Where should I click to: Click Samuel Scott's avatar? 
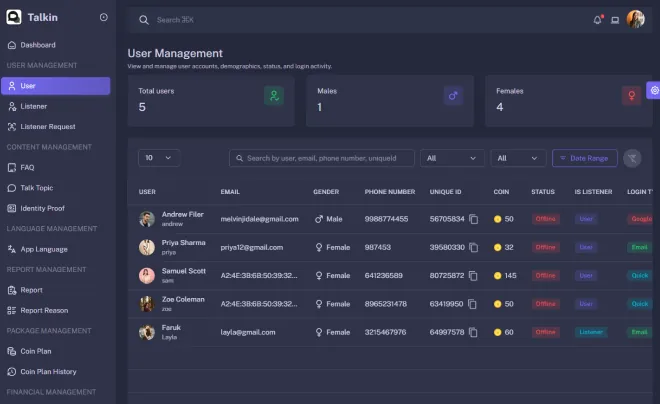[147, 276]
